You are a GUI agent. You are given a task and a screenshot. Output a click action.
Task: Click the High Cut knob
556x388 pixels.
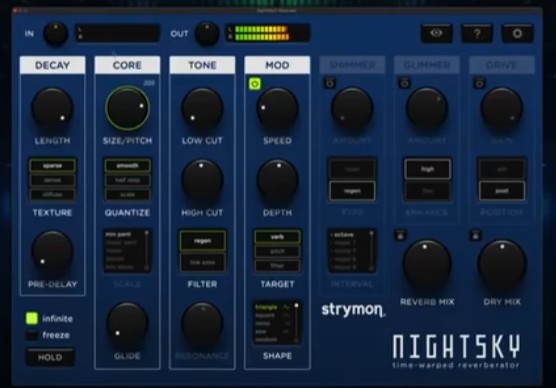[x=202, y=180]
